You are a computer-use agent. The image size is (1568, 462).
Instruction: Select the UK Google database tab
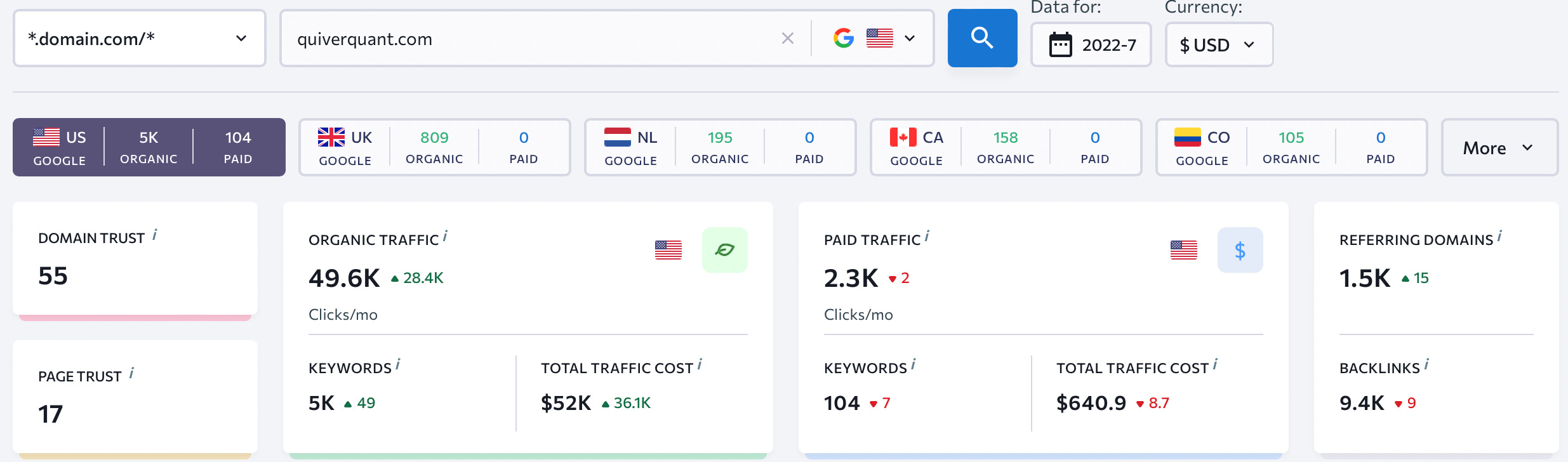click(434, 147)
